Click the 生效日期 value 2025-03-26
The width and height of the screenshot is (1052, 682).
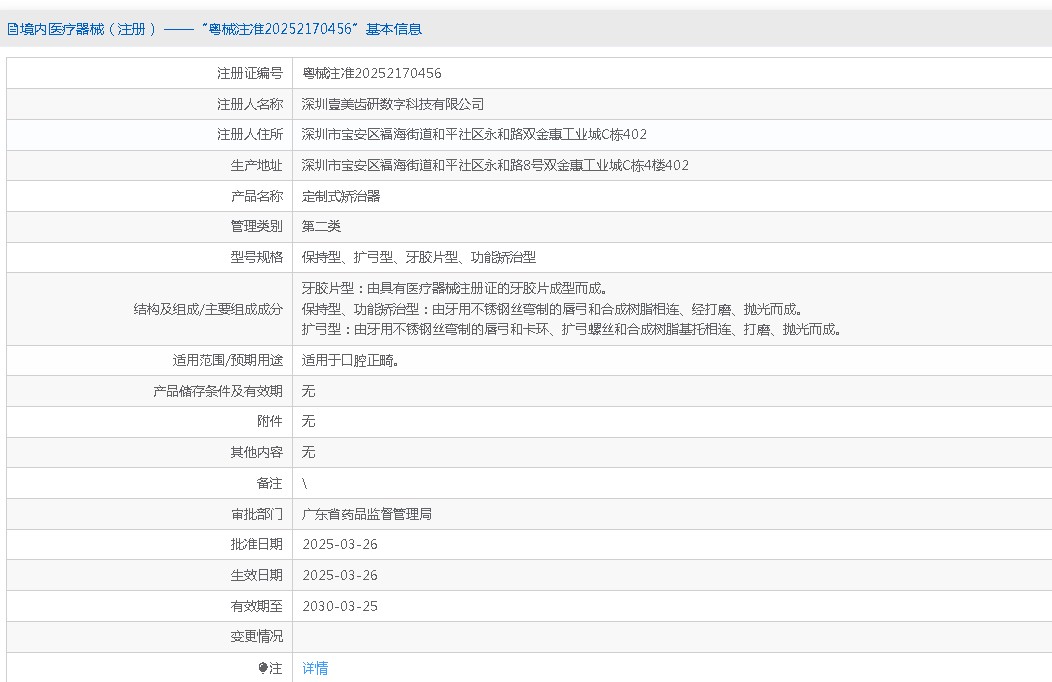[340, 575]
